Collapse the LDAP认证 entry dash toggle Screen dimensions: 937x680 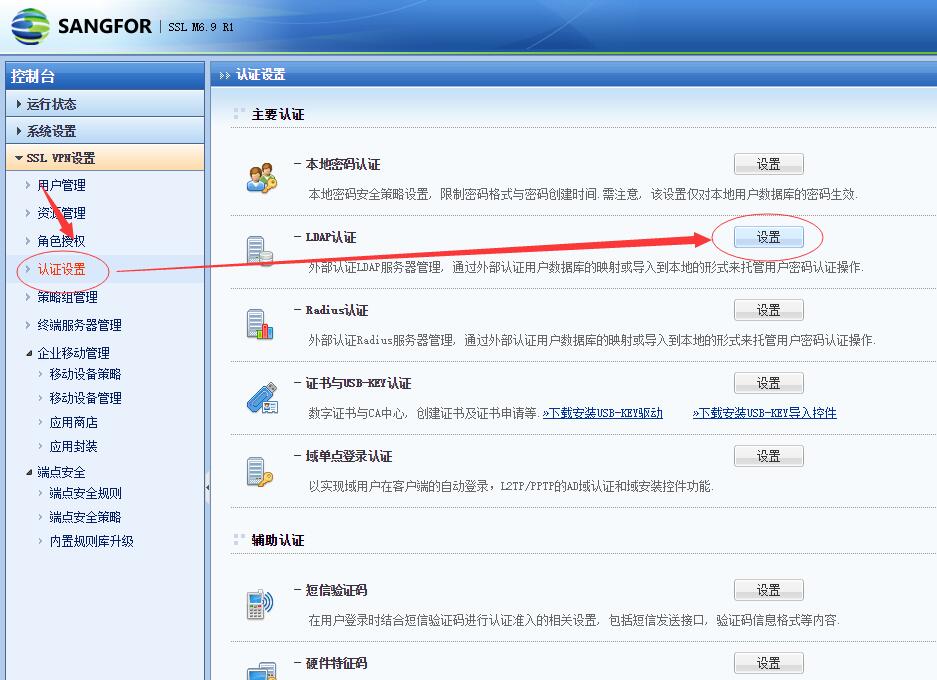coord(297,237)
